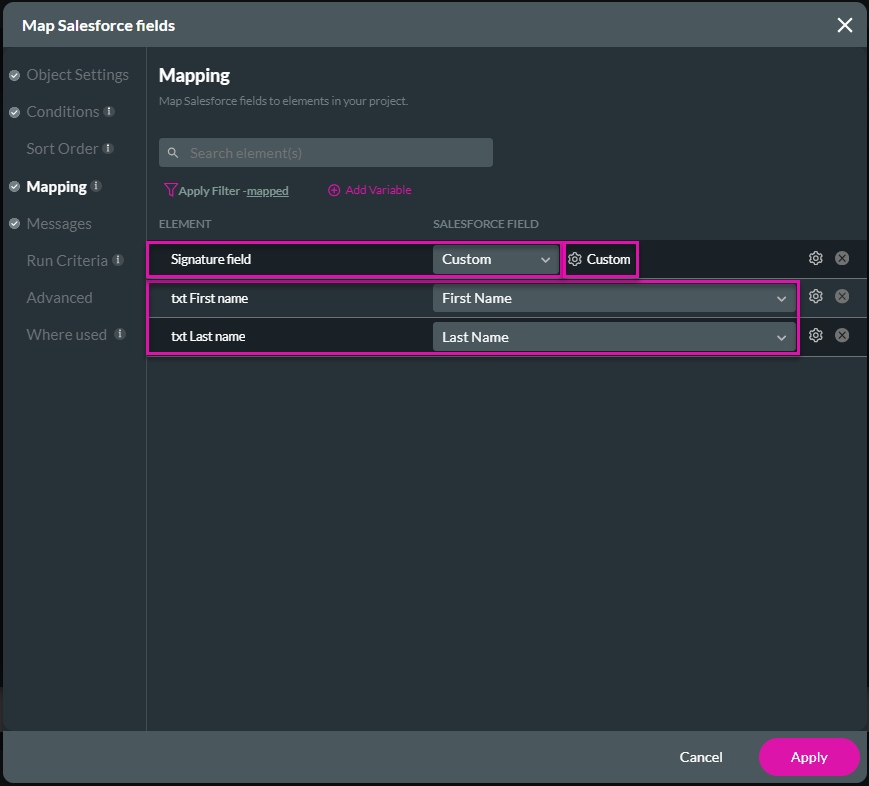The width and height of the screenshot is (869, 786).
Task: Click the mapped filter link
Action: pyautogui.click(x=266, y=190)
